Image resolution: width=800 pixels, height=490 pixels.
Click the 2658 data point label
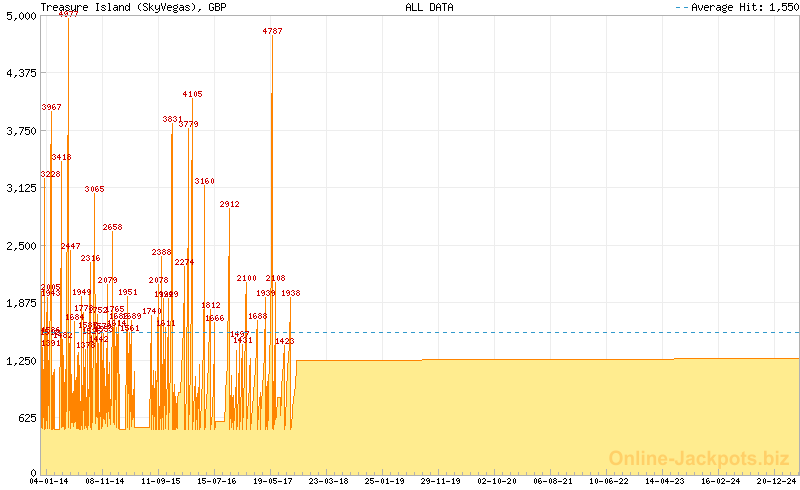112,227
